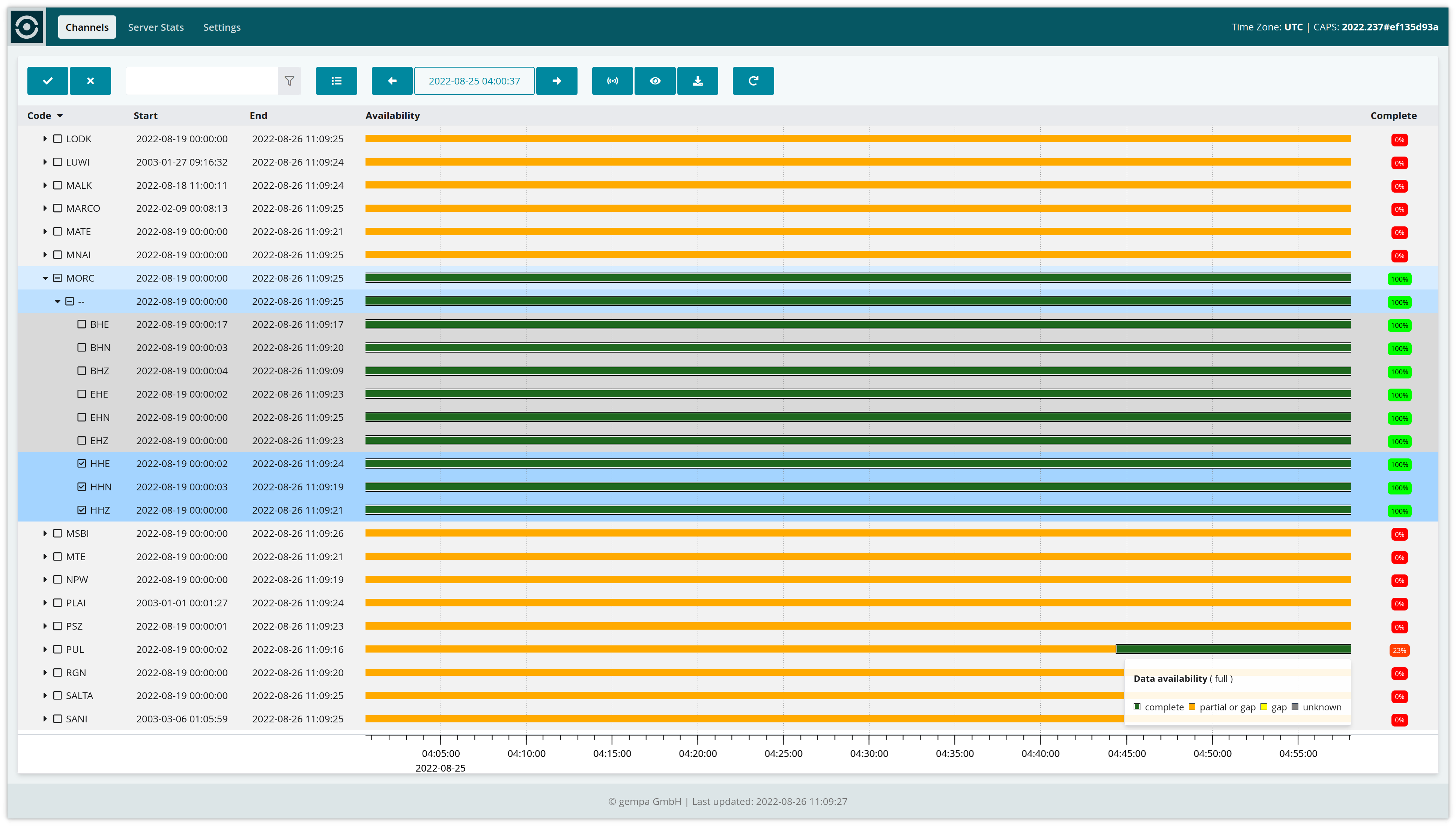Viewport: 1456px width, 826px height.
Task: Click the real-time broadcast signal icon
Action: pyautogui.click(x=612, y=81)
